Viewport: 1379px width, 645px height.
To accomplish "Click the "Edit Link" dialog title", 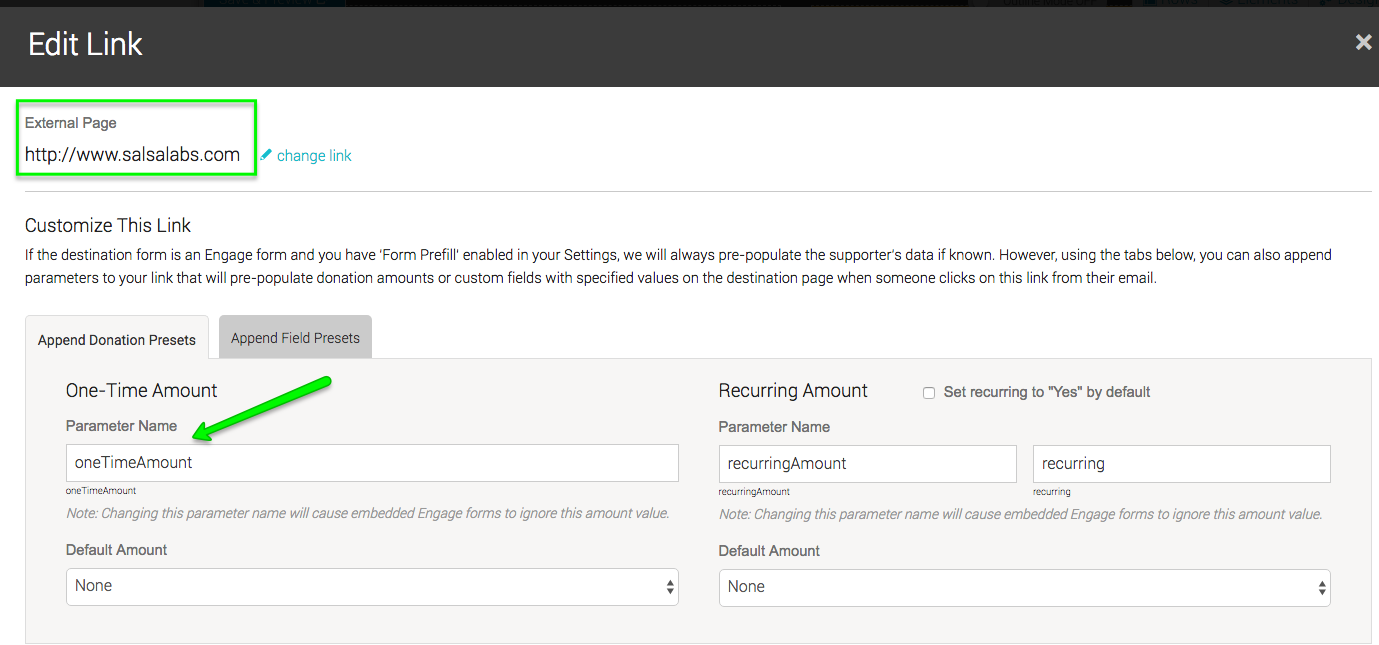I will coord(85,44).
